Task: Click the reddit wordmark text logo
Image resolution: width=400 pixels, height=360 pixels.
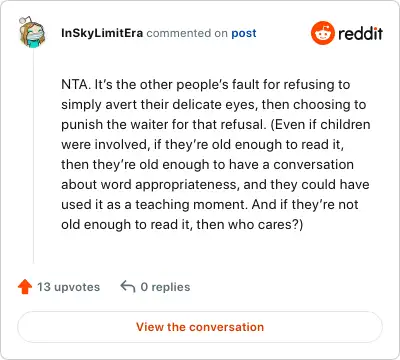Action: (x=360, y=33)
